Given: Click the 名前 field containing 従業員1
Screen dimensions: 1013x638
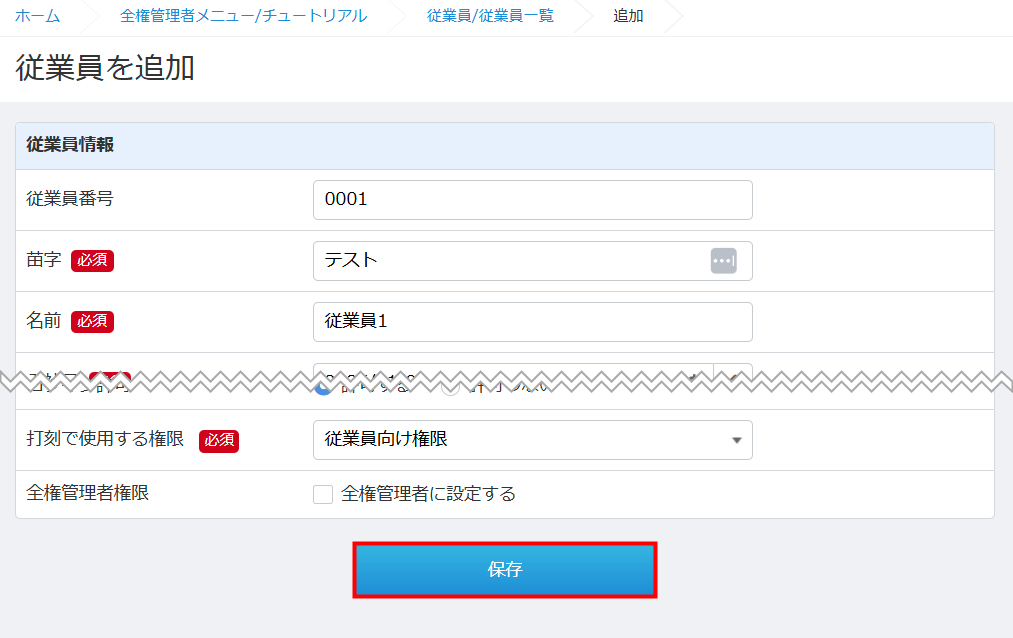Looking at the screenshot, I should click(x=532, y=322).
